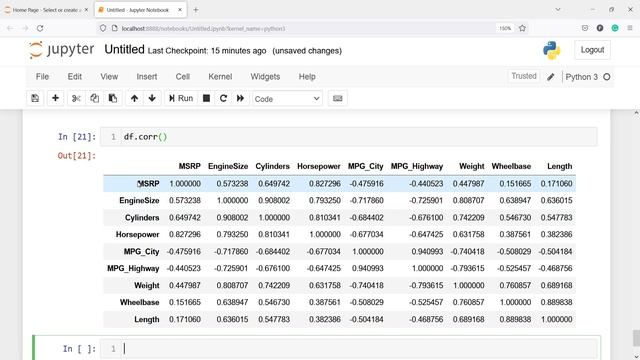
Task: Click the df.corr() code cell
Action: pyautogui.click(x=349, y=137)
